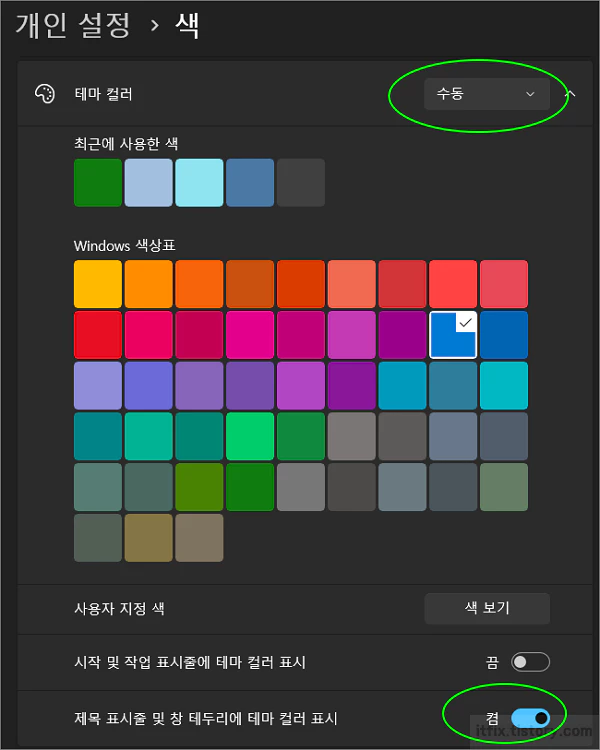Screen dimensions: 600x750
Task: Select the yellow gold swatch in Windows 색상표
Action: tap(98, 284)
